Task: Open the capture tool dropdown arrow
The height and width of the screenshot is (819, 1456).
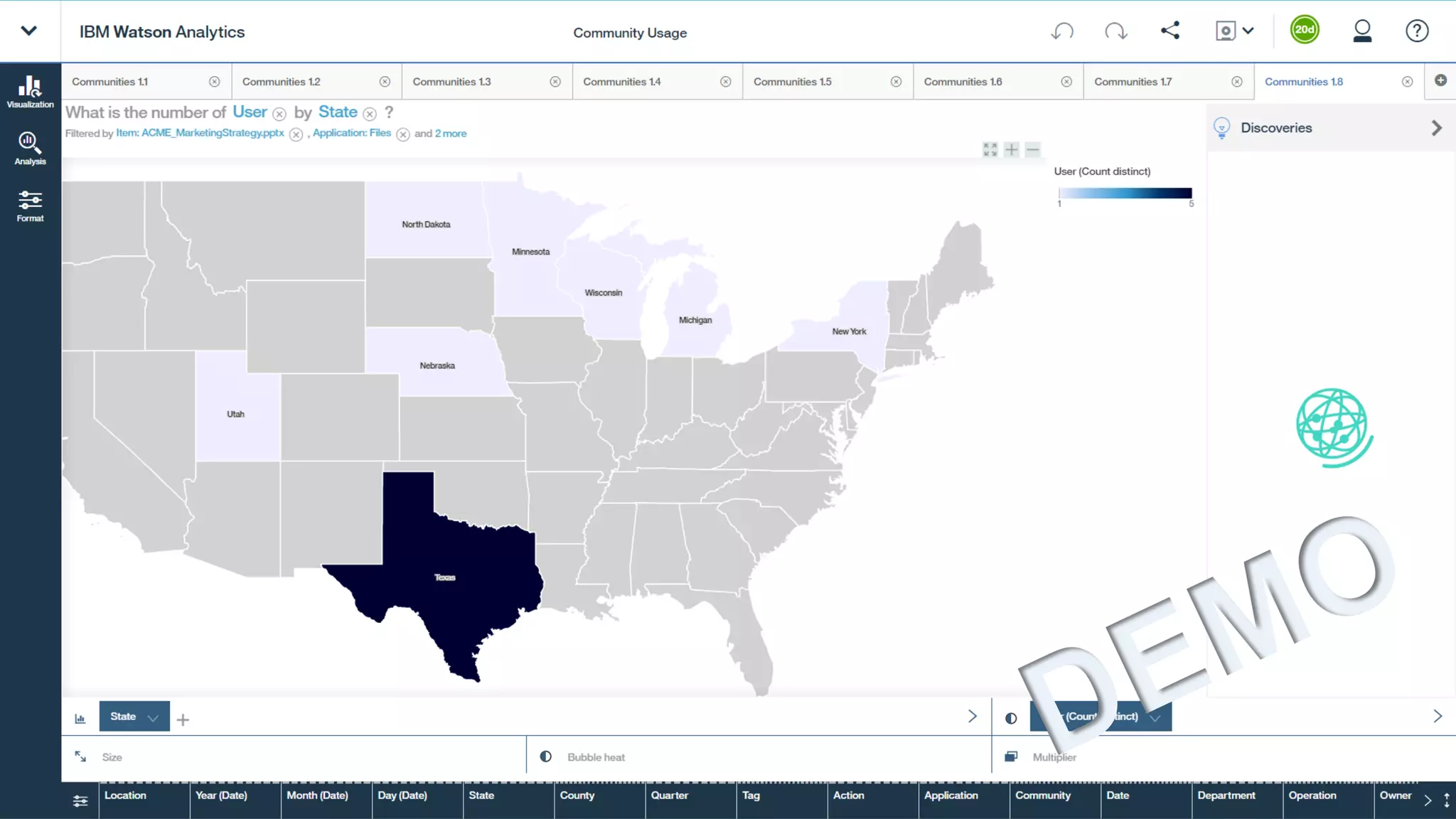Action: (1248, 31)
